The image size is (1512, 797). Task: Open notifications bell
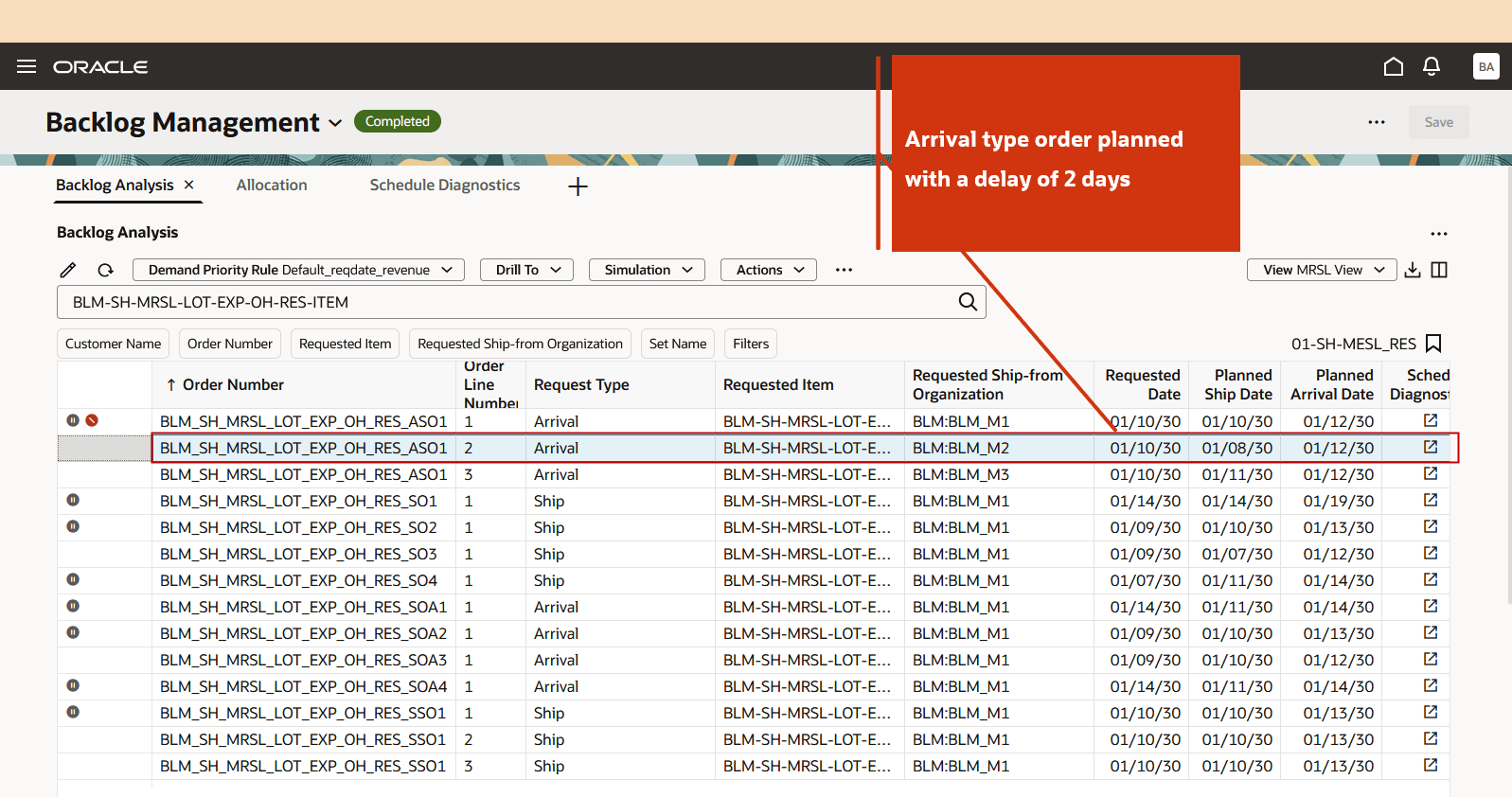(x=1432, y=66)
